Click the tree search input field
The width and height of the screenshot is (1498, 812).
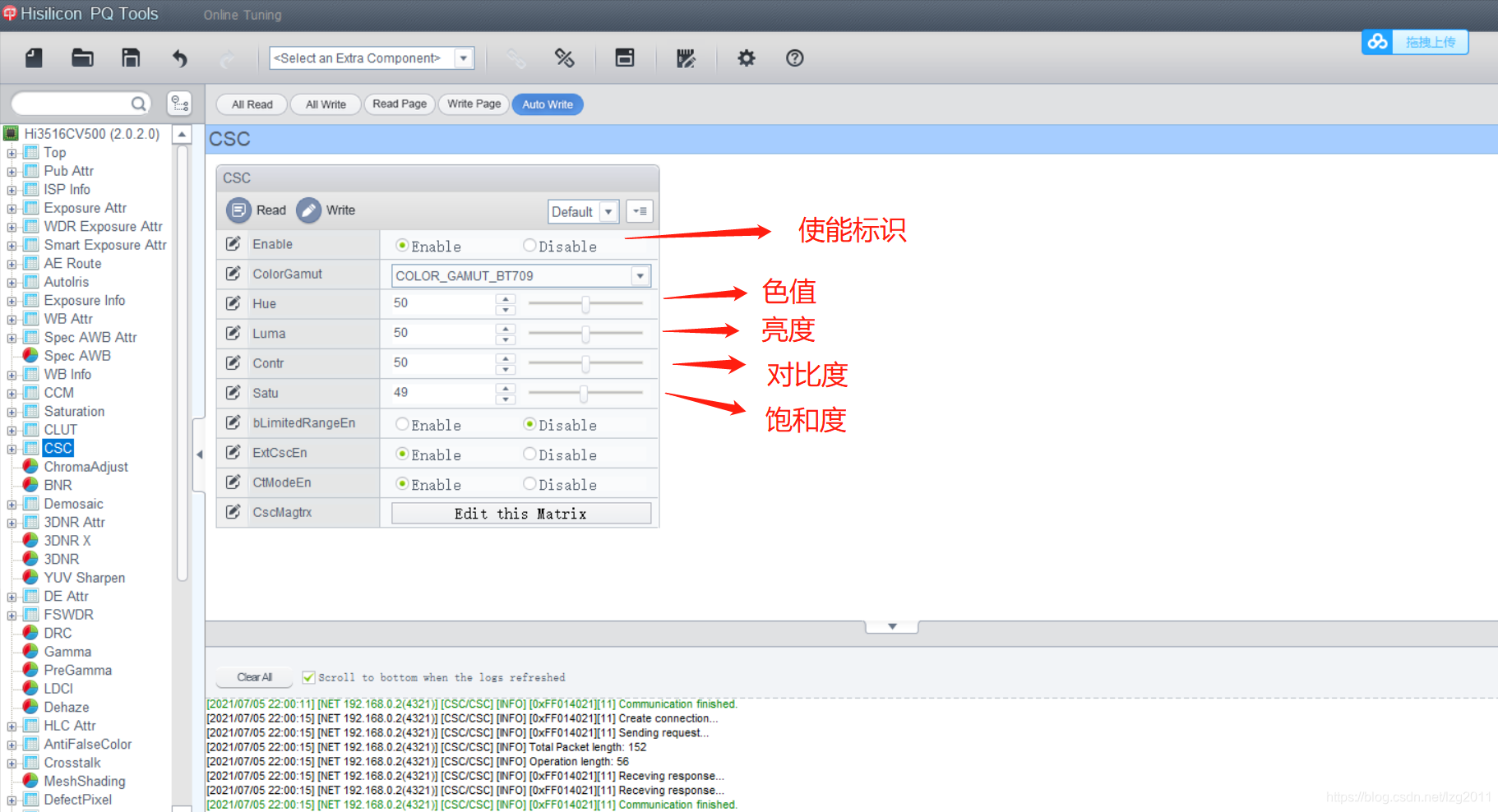pyautogui.click(x=72, y=104)
